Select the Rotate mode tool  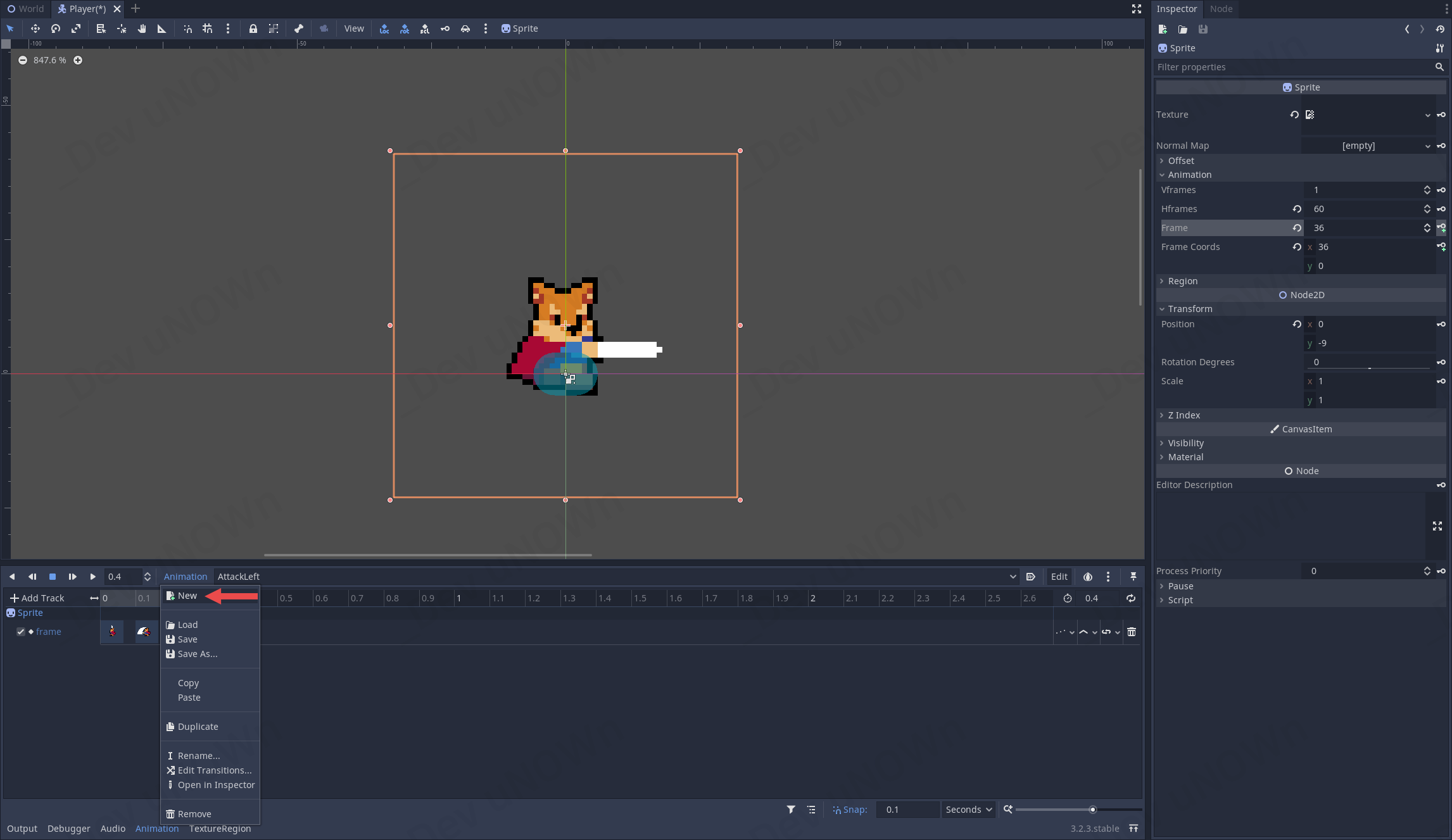[x=56, y=28]
